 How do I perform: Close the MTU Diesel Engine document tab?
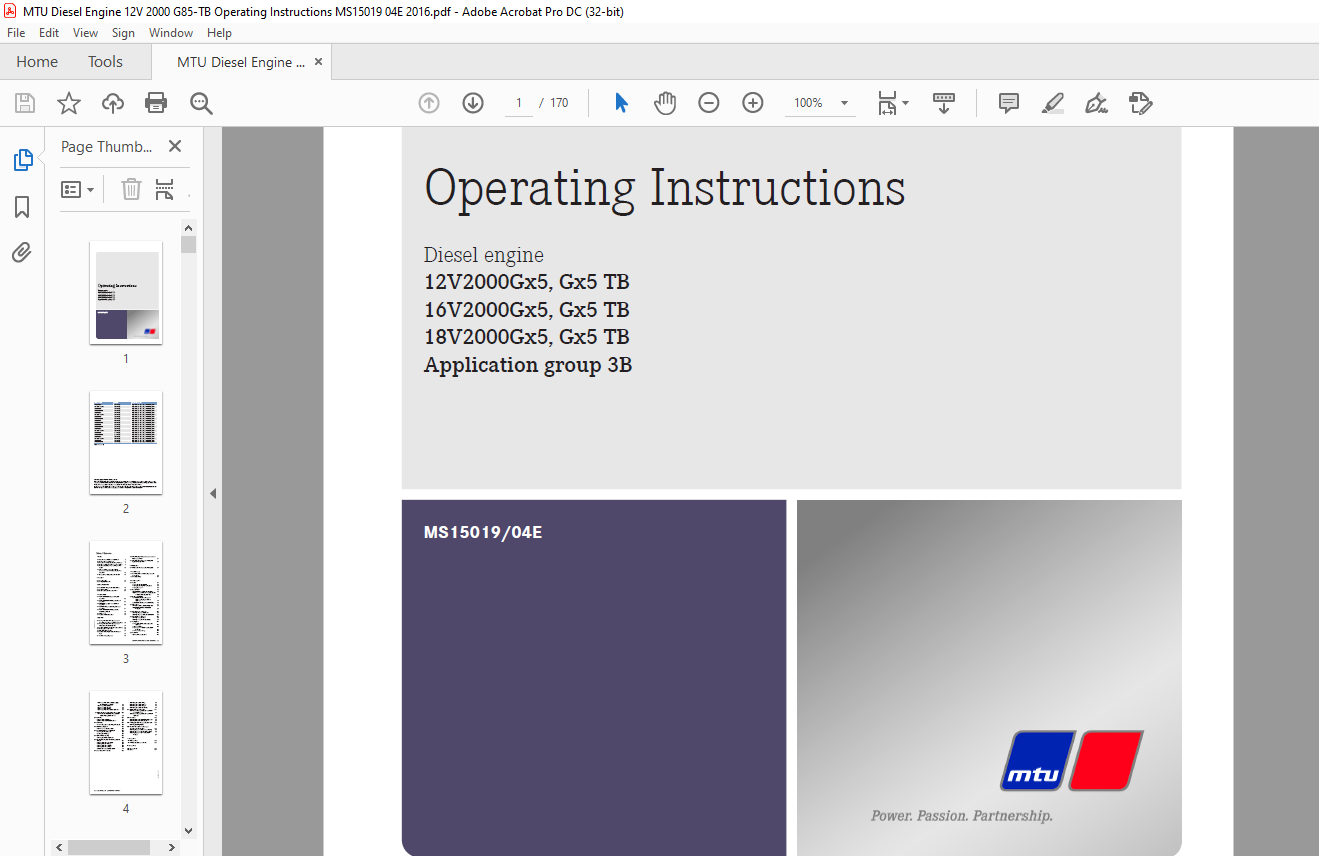(x=319, y=61)
